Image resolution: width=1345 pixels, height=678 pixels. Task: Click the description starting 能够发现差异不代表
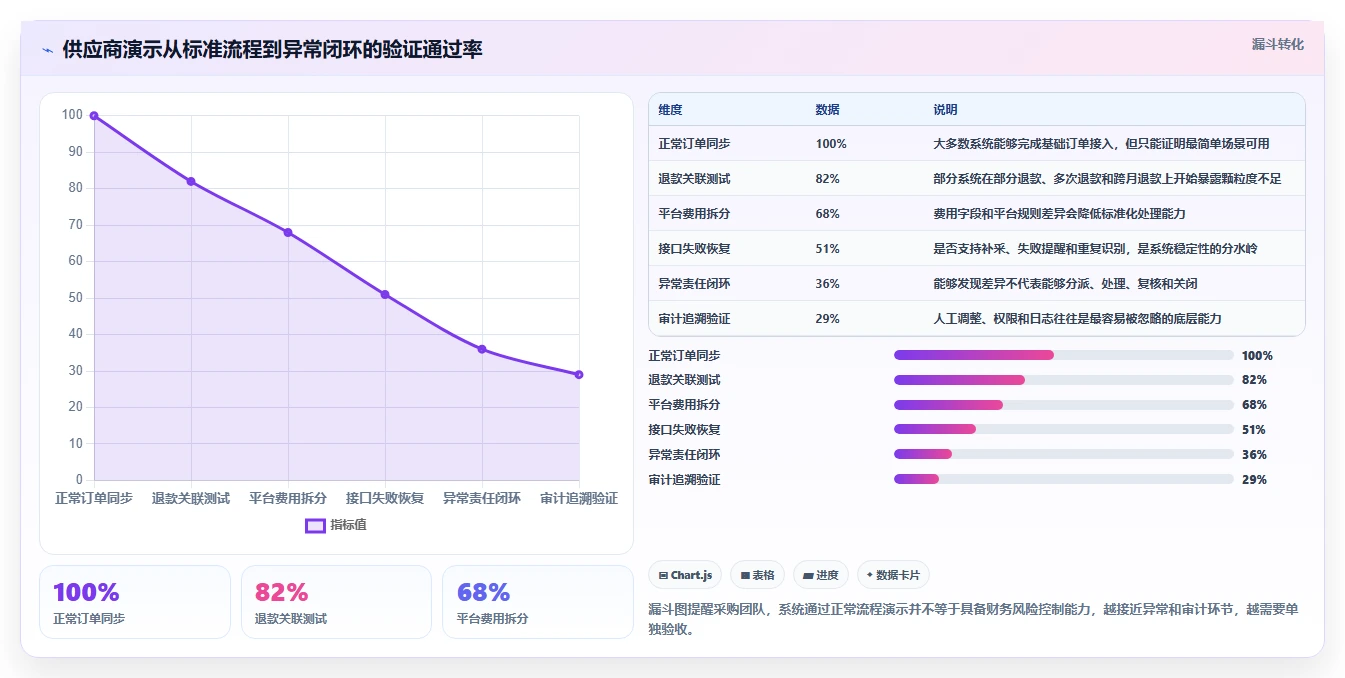(1065, 284)
